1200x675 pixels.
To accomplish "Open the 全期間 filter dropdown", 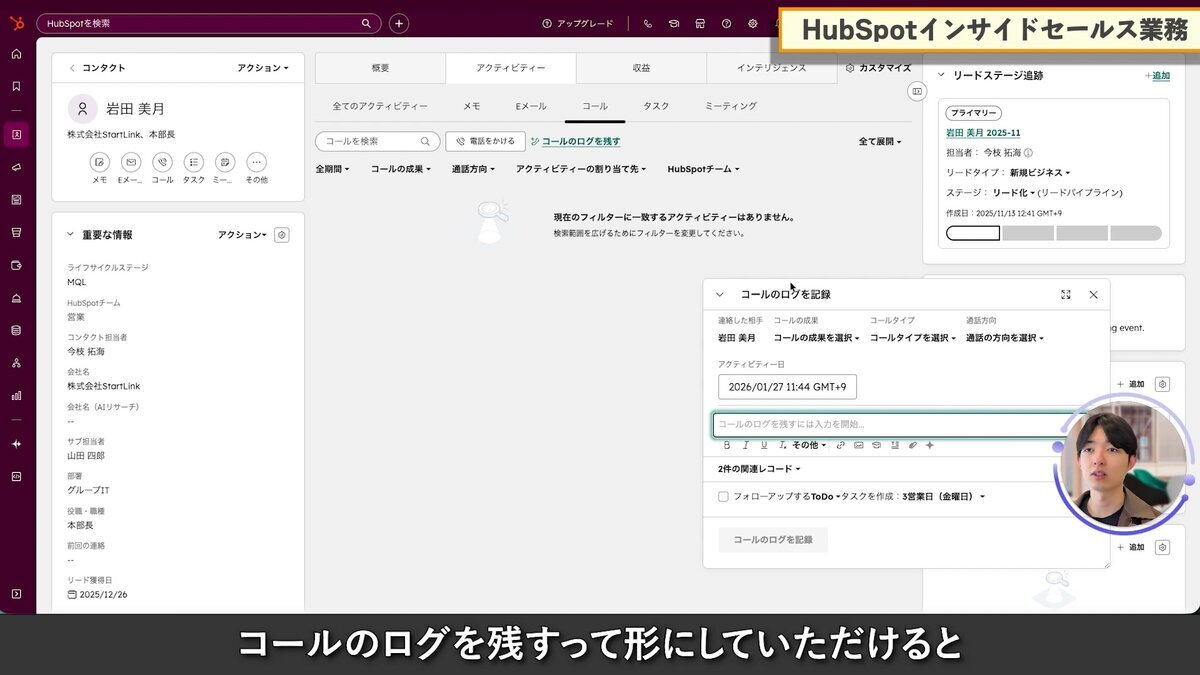I will pos(331,169).
